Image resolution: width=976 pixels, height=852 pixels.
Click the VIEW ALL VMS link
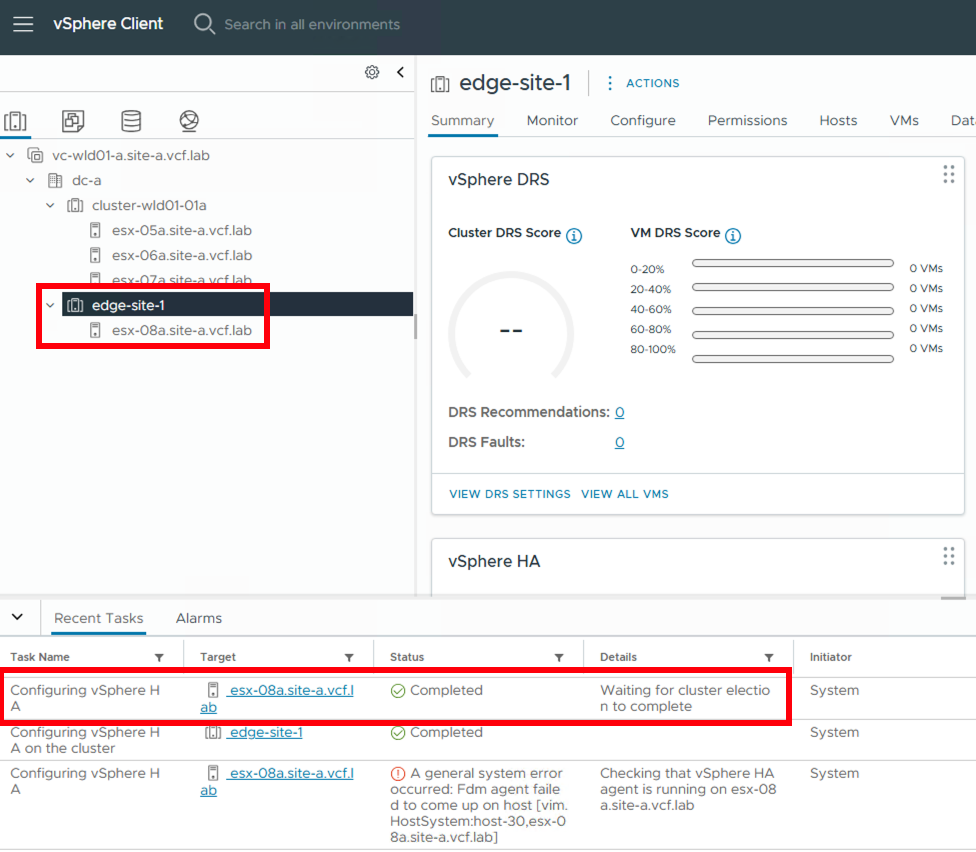624,493
